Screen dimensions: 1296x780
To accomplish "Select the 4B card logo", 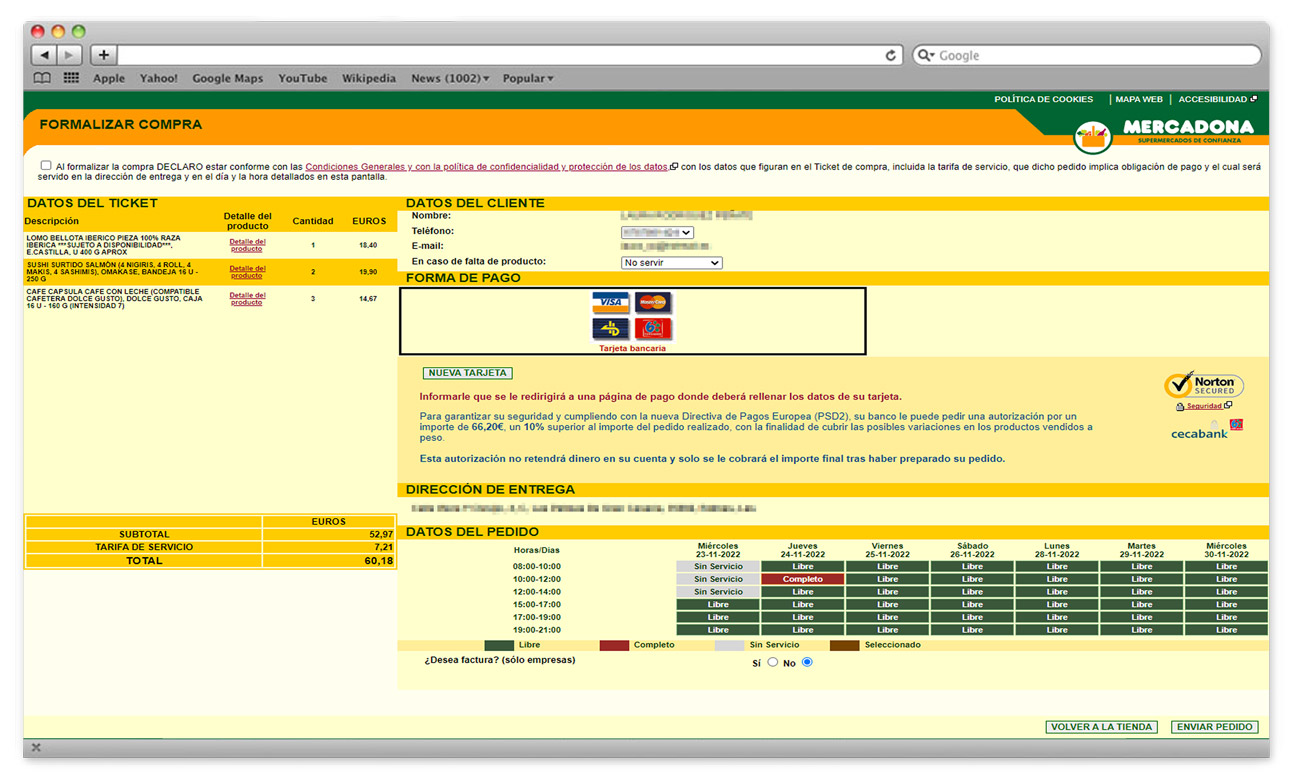I will (610, 329).
